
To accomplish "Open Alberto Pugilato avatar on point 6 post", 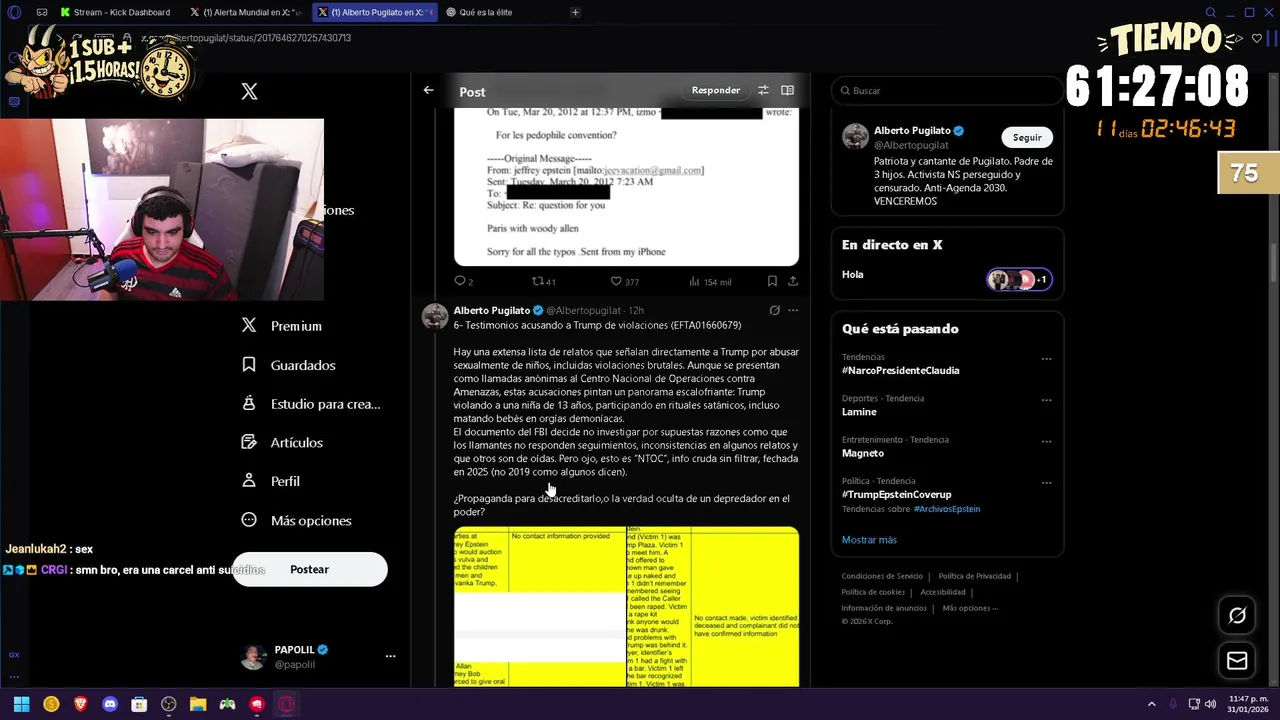I will pos(435,317).
